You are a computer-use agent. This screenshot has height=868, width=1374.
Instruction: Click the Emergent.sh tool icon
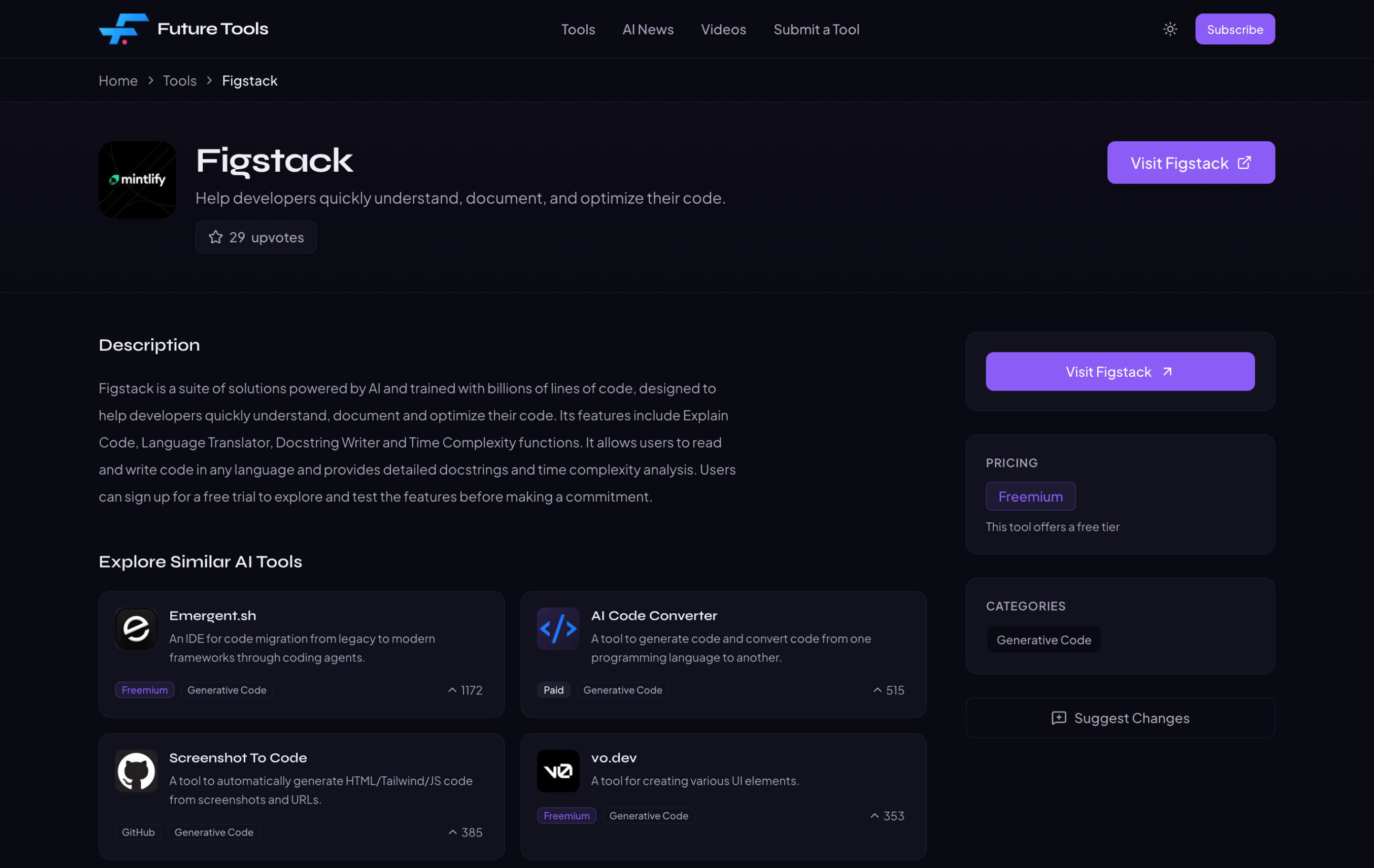tap(136, 629)
